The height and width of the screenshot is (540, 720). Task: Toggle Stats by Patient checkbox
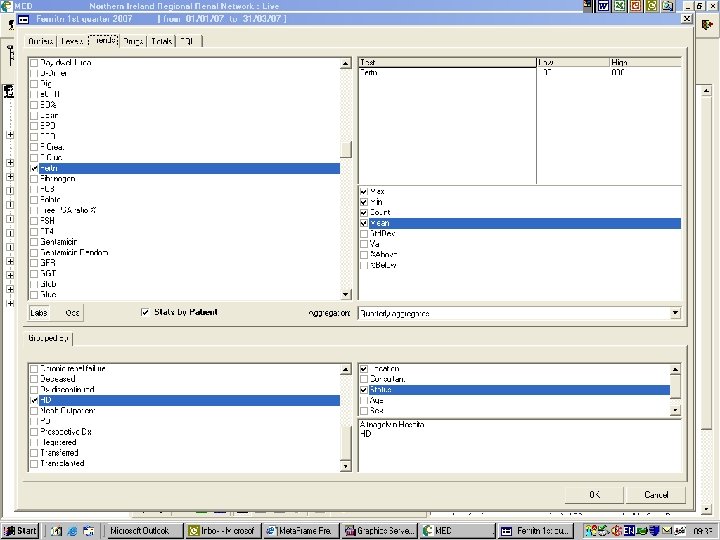coord(145,312)
